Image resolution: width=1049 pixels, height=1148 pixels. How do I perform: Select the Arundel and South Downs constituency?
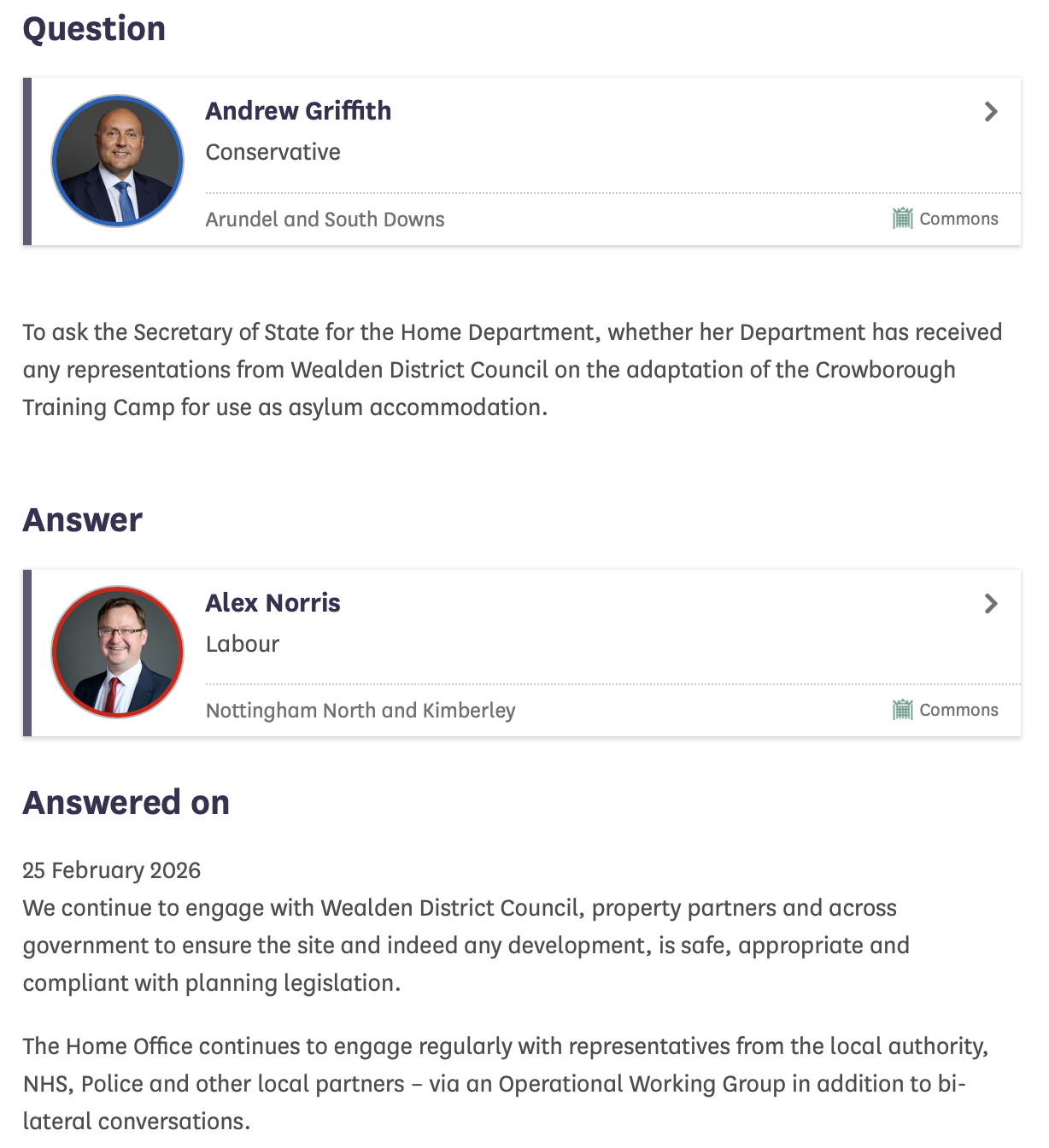pyautogui.click(x=325, y=220)
